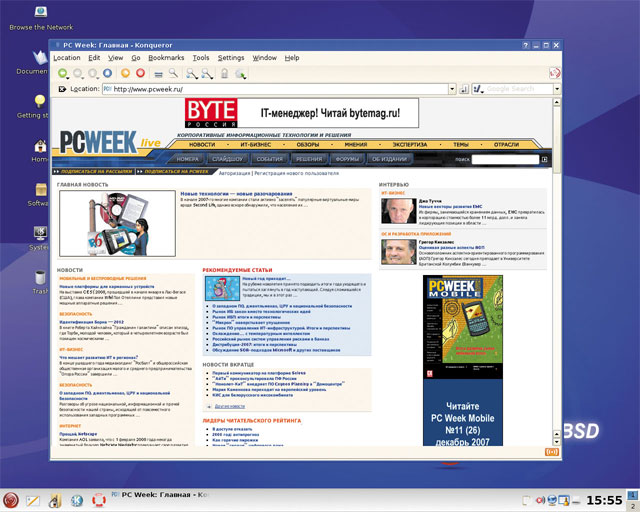640x512 pixels.
Task: Open the Help menu in Konqueror
Action: (292, 58)
